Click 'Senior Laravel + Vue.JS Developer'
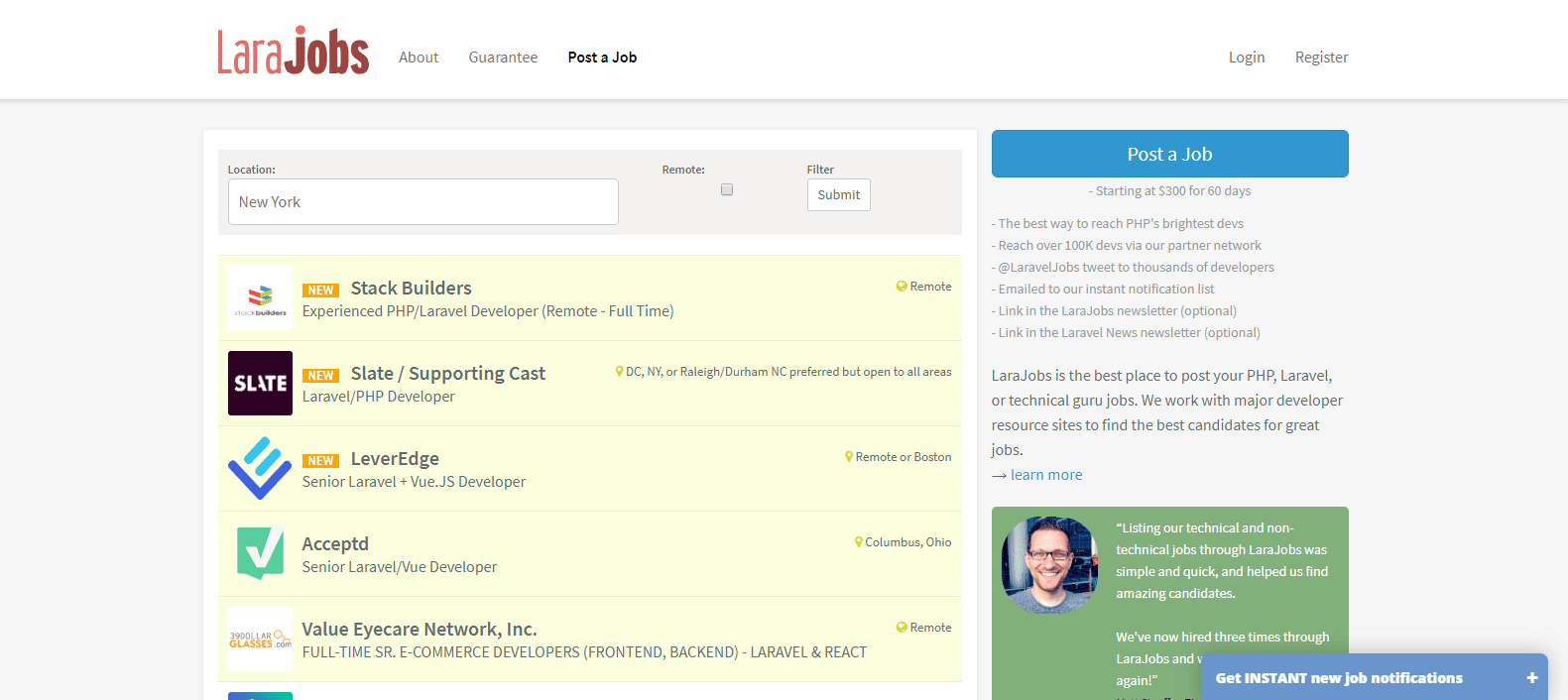The height and width of the screenshot is (700, 1568). click(x=414, y=482)
